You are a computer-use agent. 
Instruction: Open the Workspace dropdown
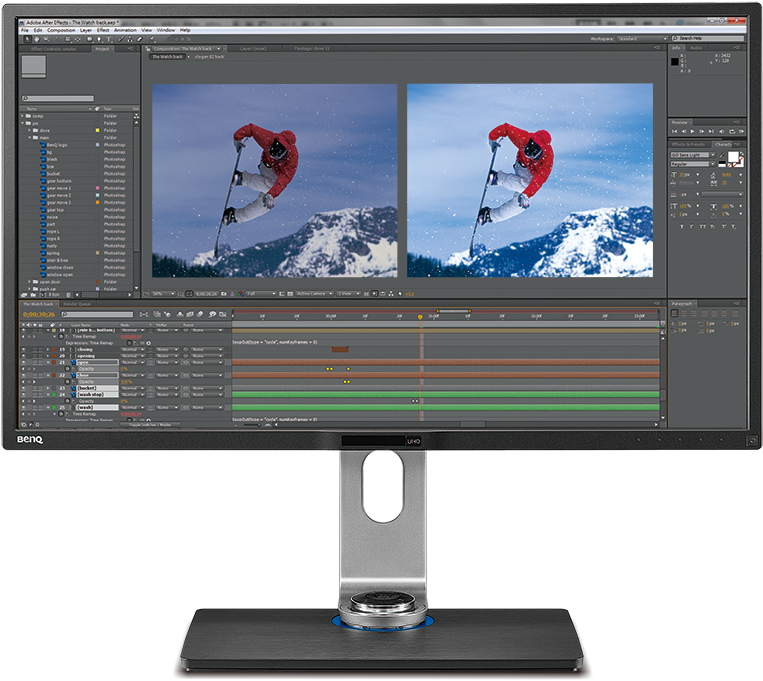pyautogui.click(x=642, y=39)
